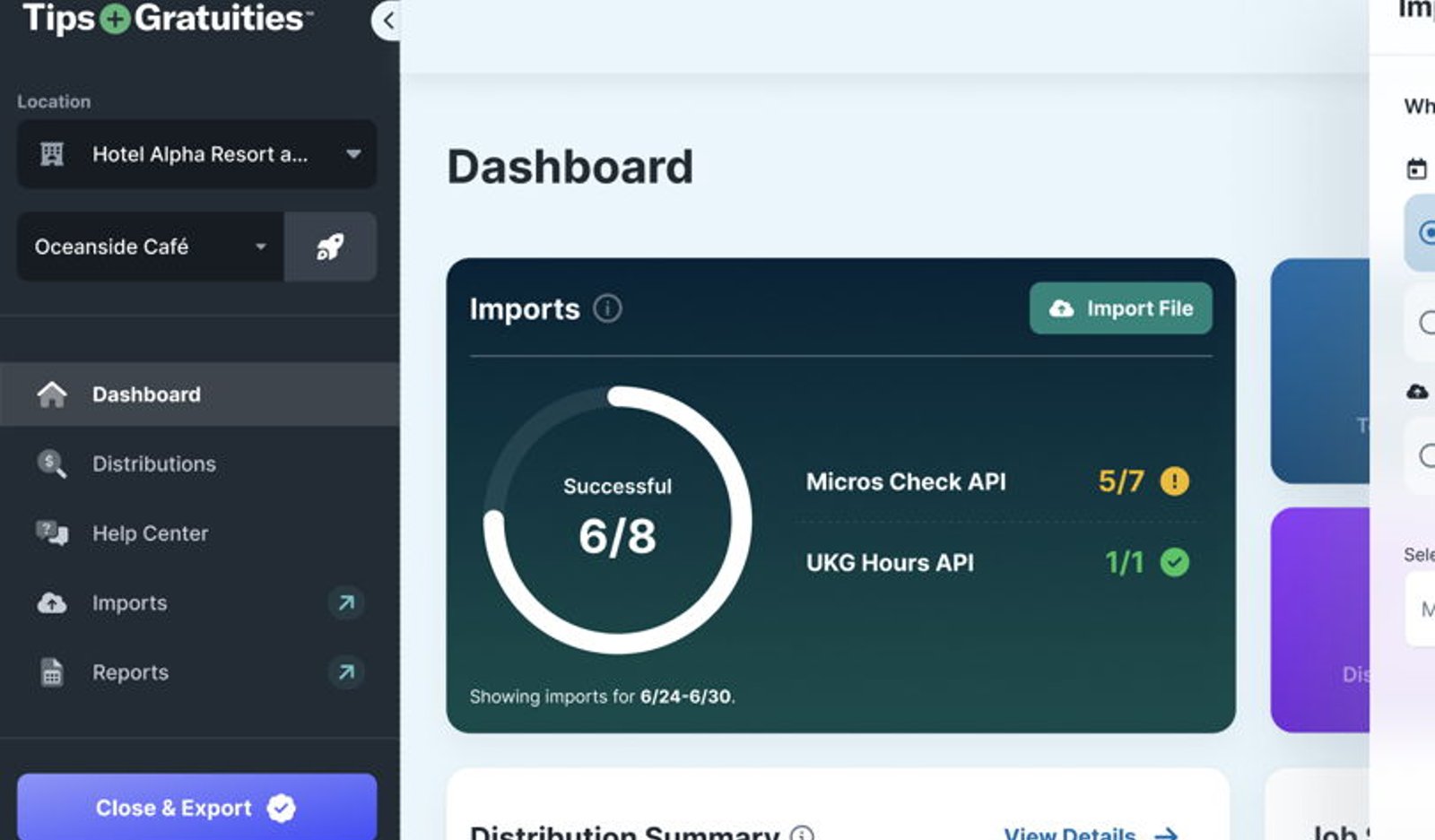Click the calendar icon in the import panel
The width and height of the screenshot is (1435, 840).
pos(1417,169)
